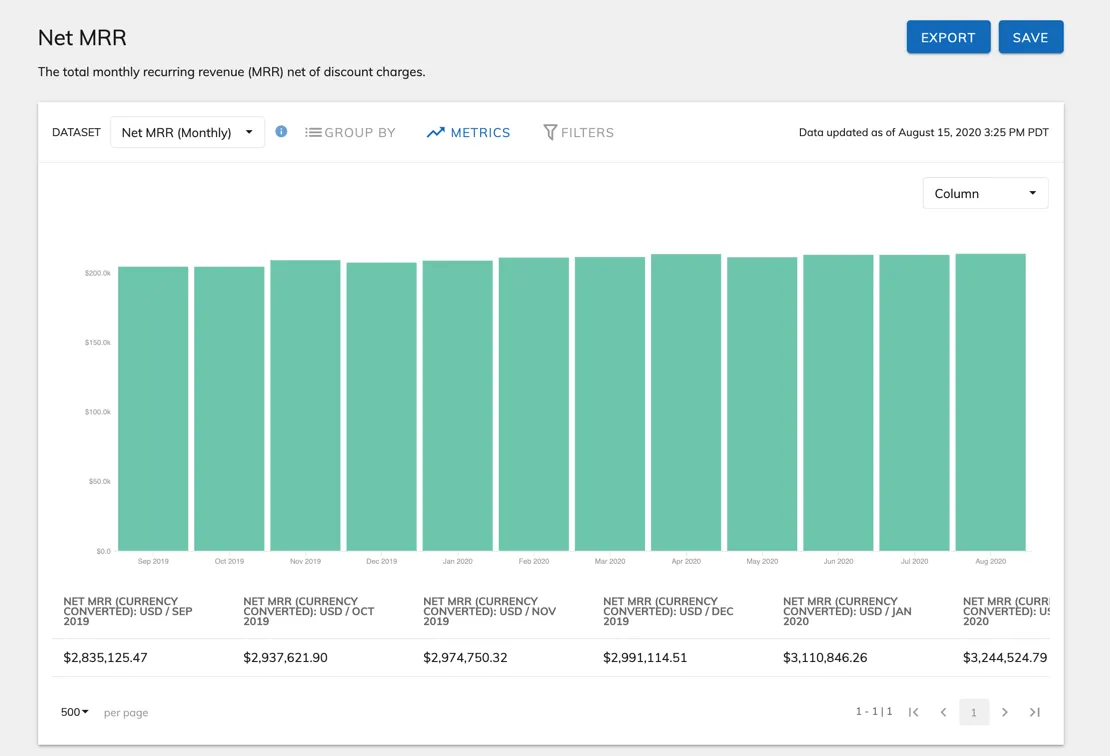Click the Save button
Image resolution: width=1110 pixels, height=756 pixels.
(x=1031, y=38)
